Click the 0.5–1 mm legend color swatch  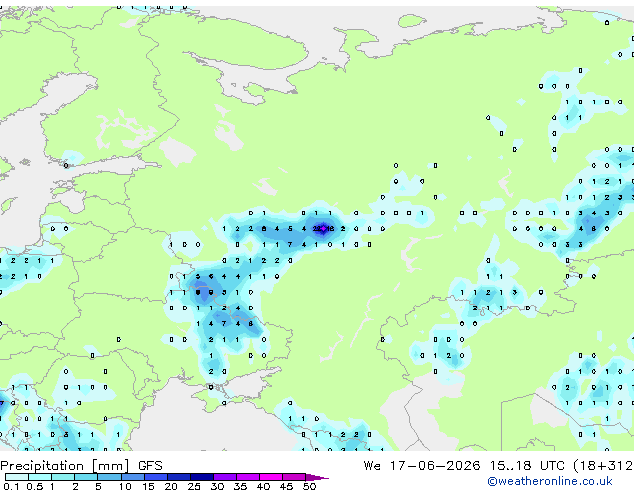[x=40, y=477]
